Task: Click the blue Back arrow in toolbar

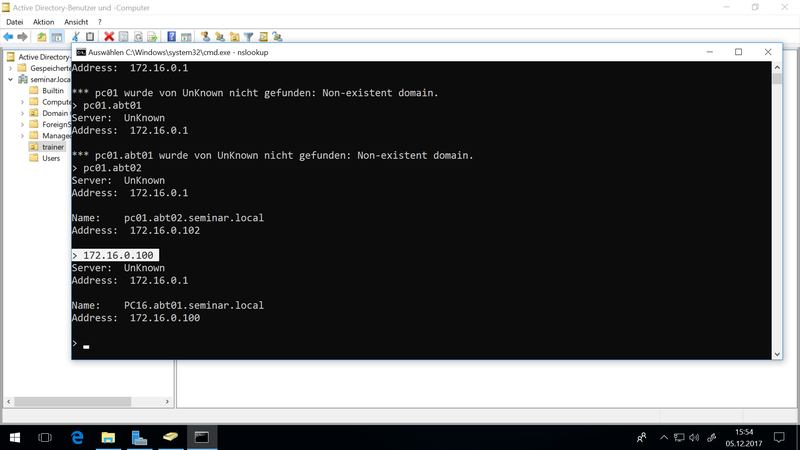Action: click(8, 37)
